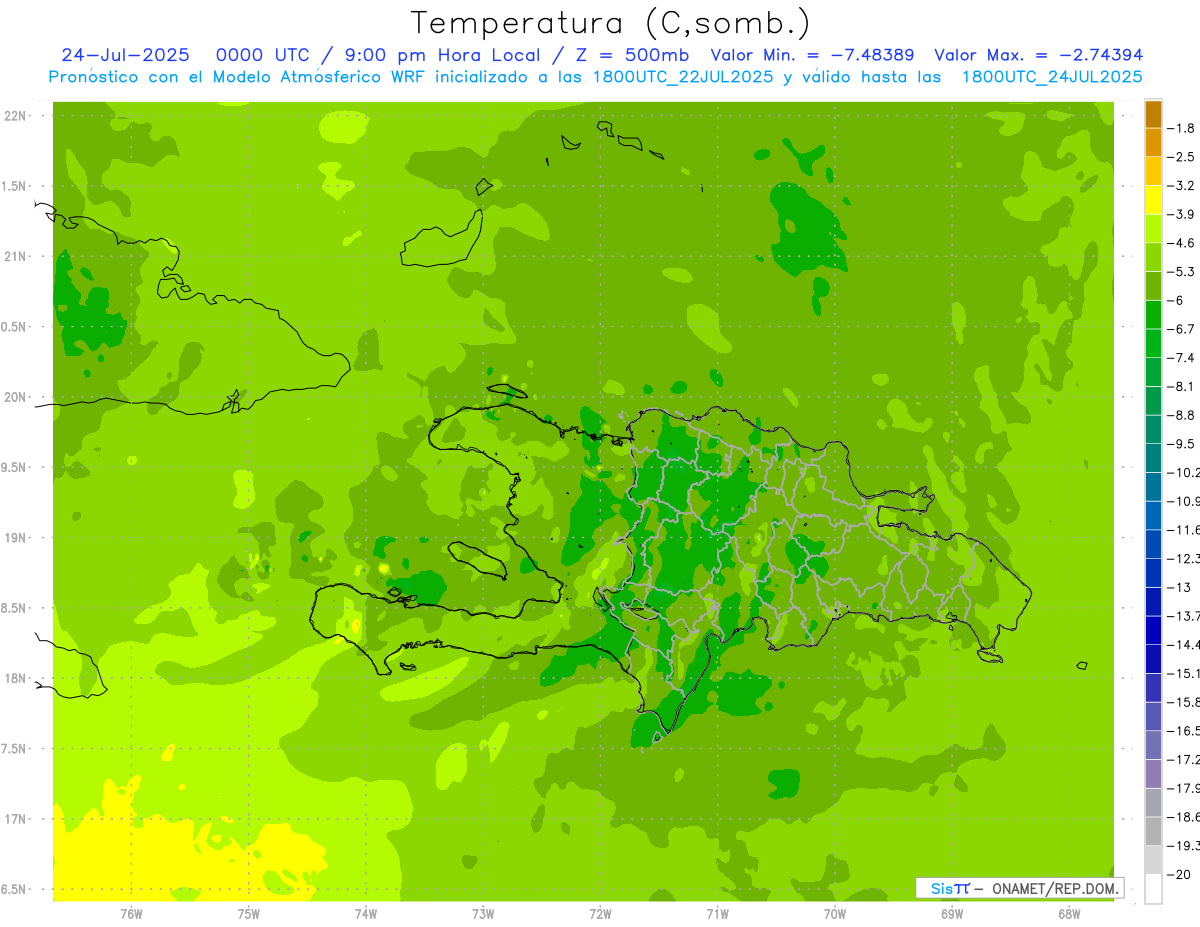Select the green swatch between -6 and -6.7

tap(1153, 315)
